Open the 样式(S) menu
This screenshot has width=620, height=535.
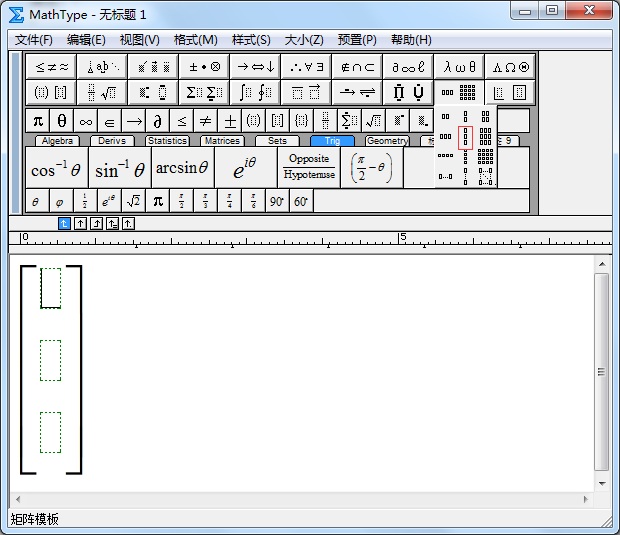click(251, 40)
